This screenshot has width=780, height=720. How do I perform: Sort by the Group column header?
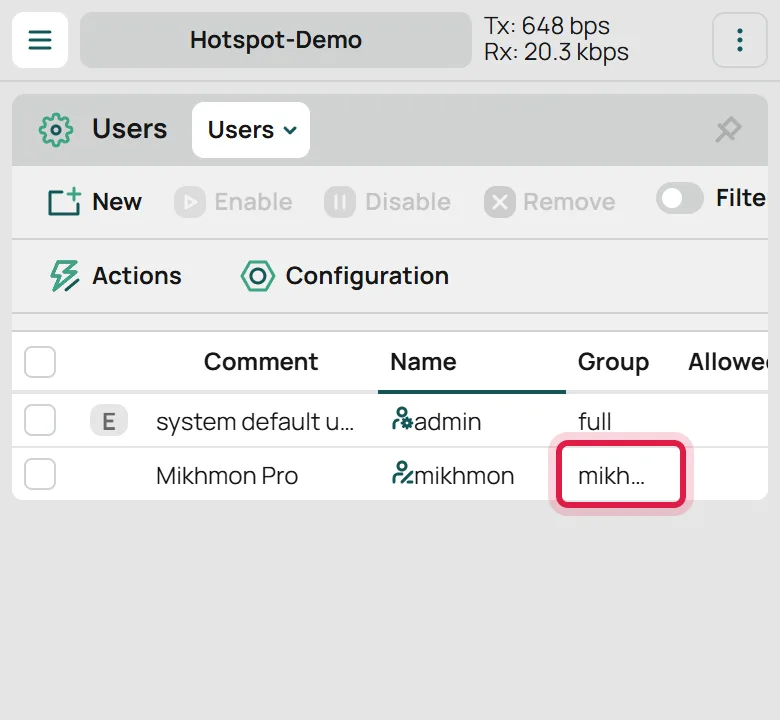point(613,362)
